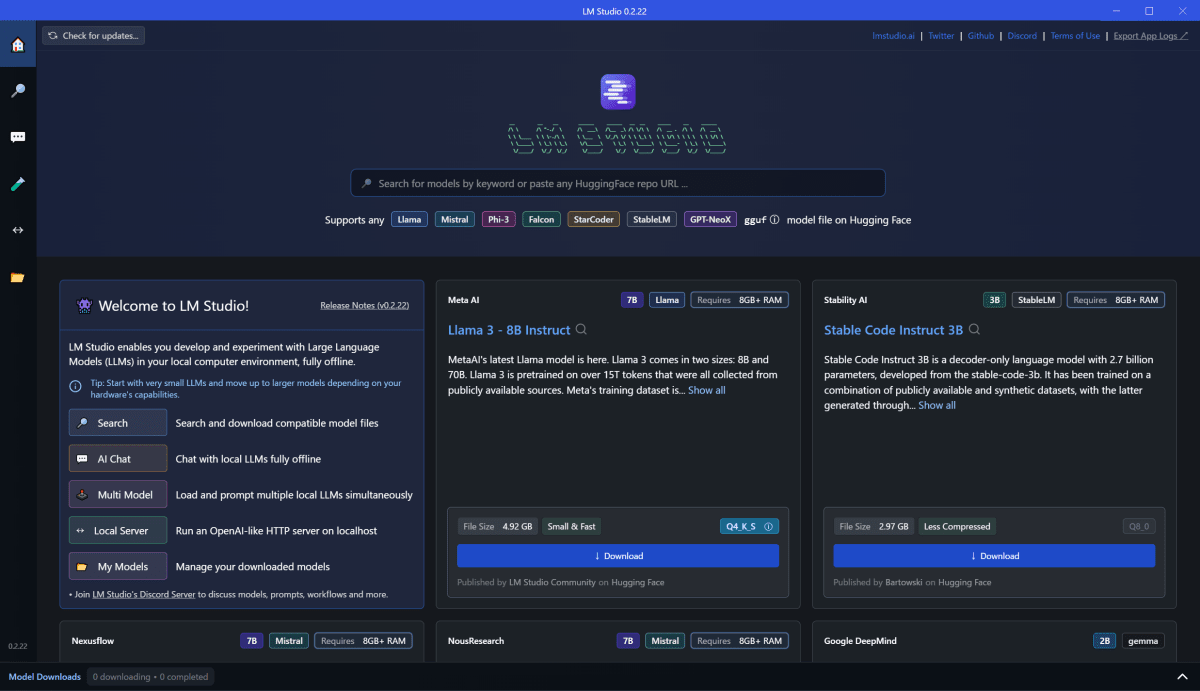Click Check for updates button
The image size is (1200, 691).
[94, 36]
